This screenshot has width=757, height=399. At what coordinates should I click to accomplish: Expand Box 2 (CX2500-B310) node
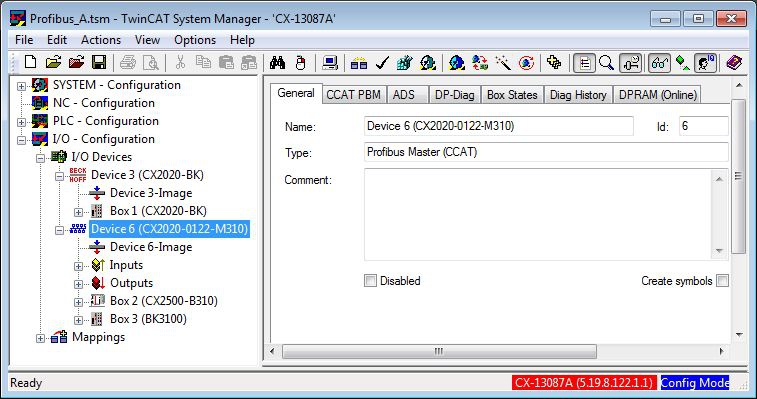point(78,302)
